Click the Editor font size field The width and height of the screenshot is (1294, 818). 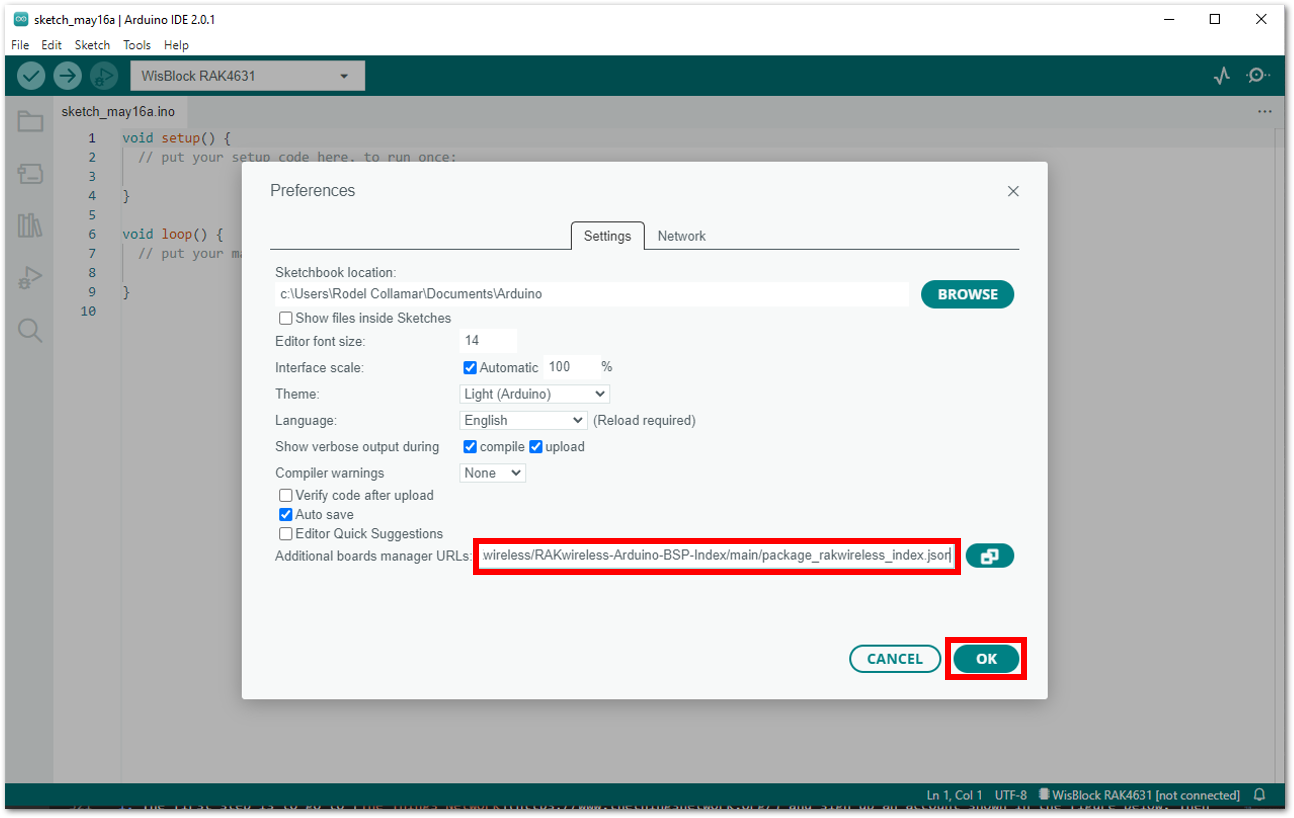[x=488, y=341]
